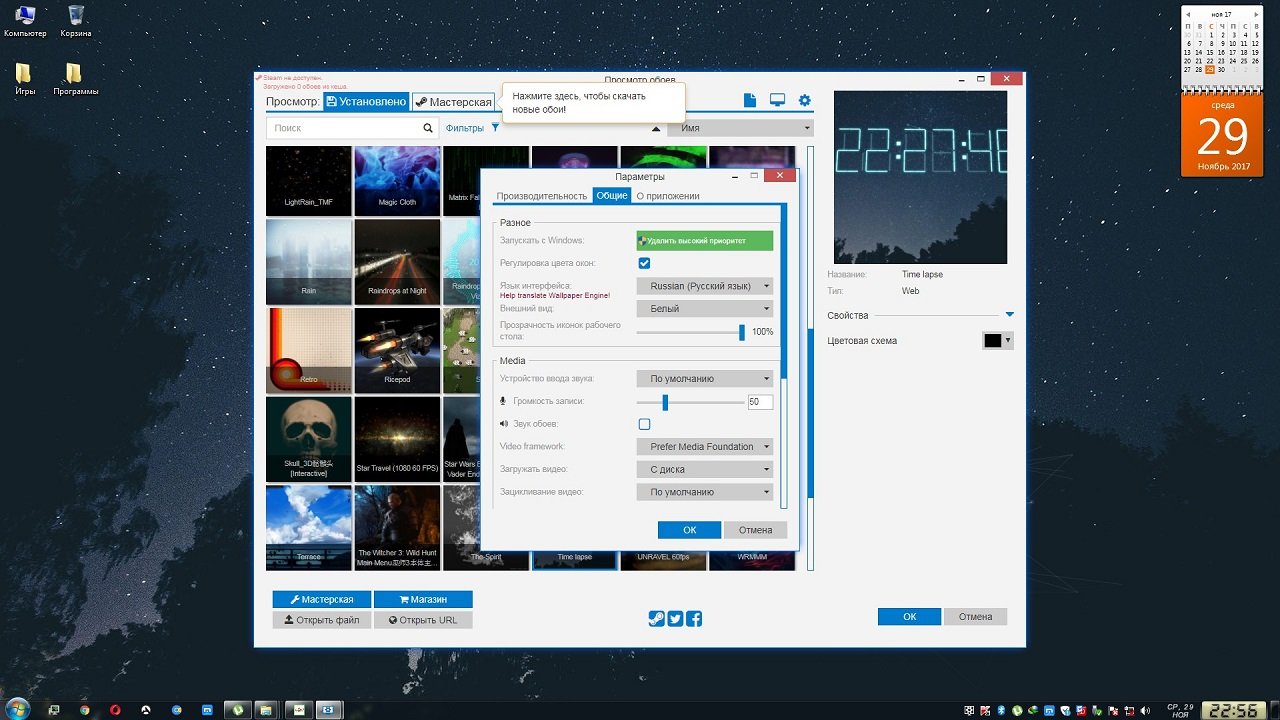Toggle ascending sort order arrow
1280x720 pixels.
[x=656, y=129]
